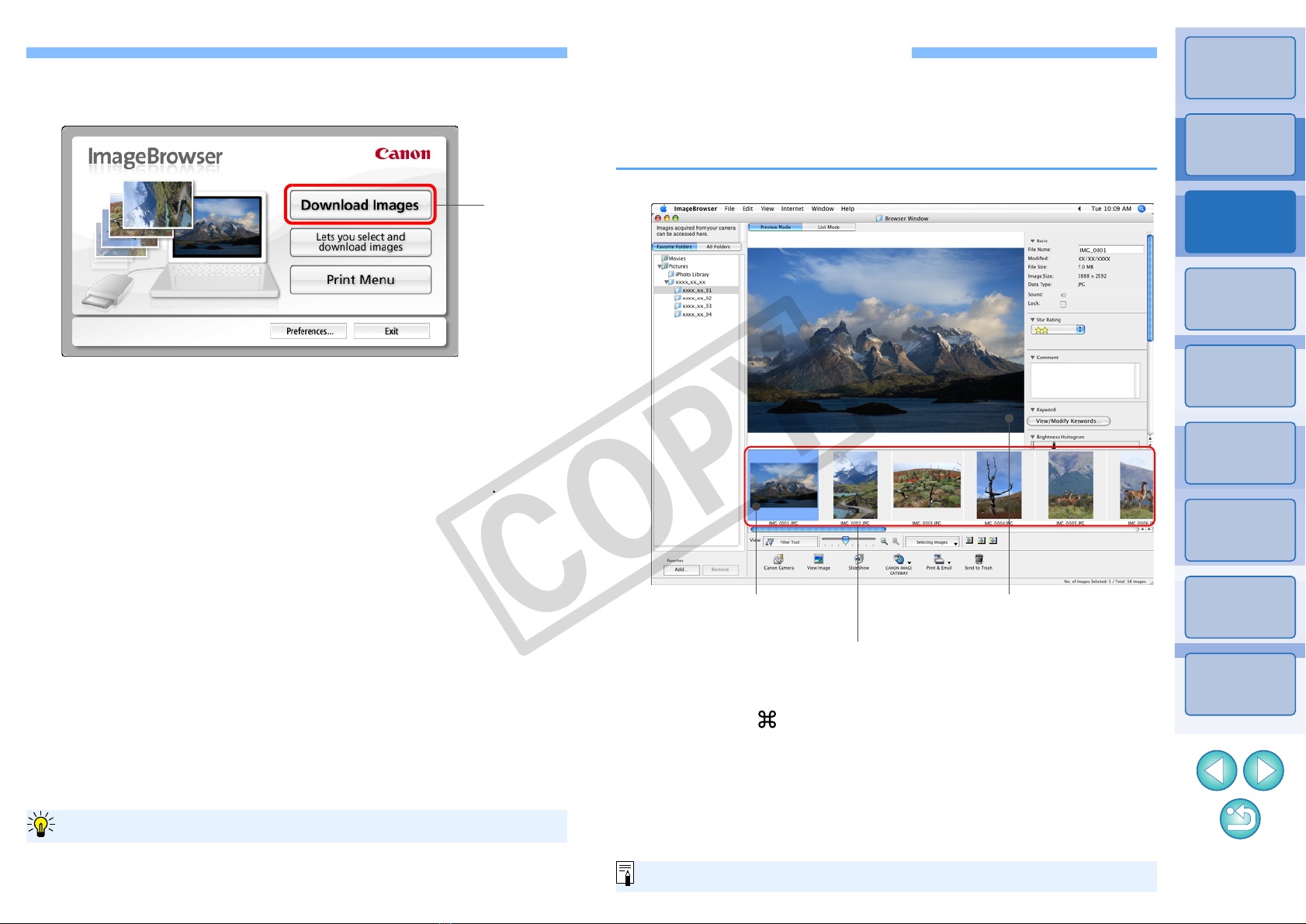This screenshot has width=1306, height=924.
Task: Start the SlideShow tool
Action: coord(858,562)
